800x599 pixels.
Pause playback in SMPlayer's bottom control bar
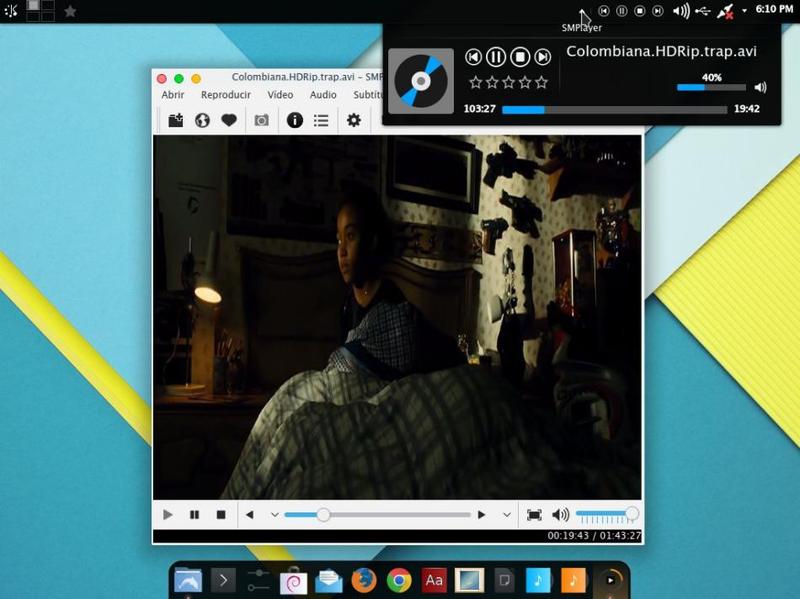(x=194, y=515)
